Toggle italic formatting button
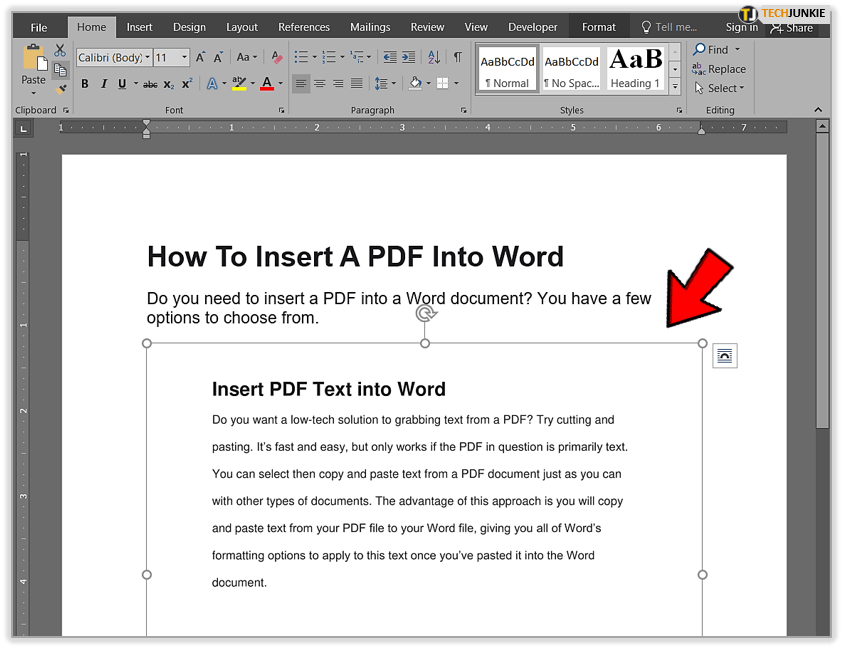Image resolution: width=843 pixels, height=649 pixels. point(103,84)
